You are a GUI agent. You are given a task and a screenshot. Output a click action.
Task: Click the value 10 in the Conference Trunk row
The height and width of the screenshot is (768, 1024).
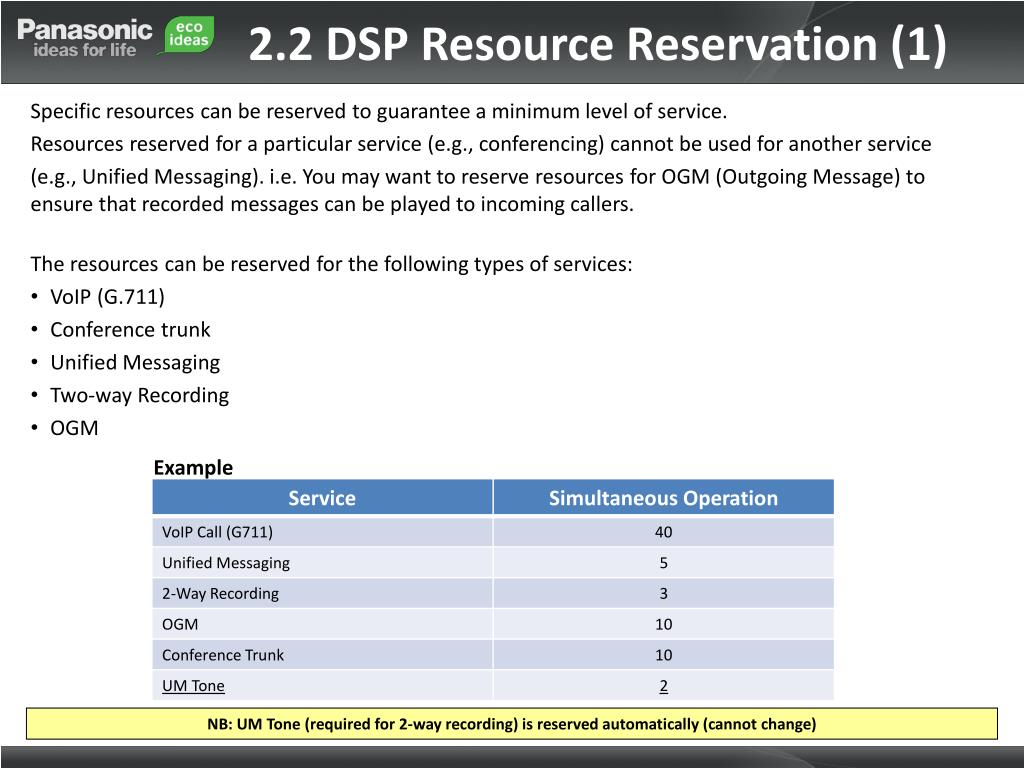[x=664, y=654]
